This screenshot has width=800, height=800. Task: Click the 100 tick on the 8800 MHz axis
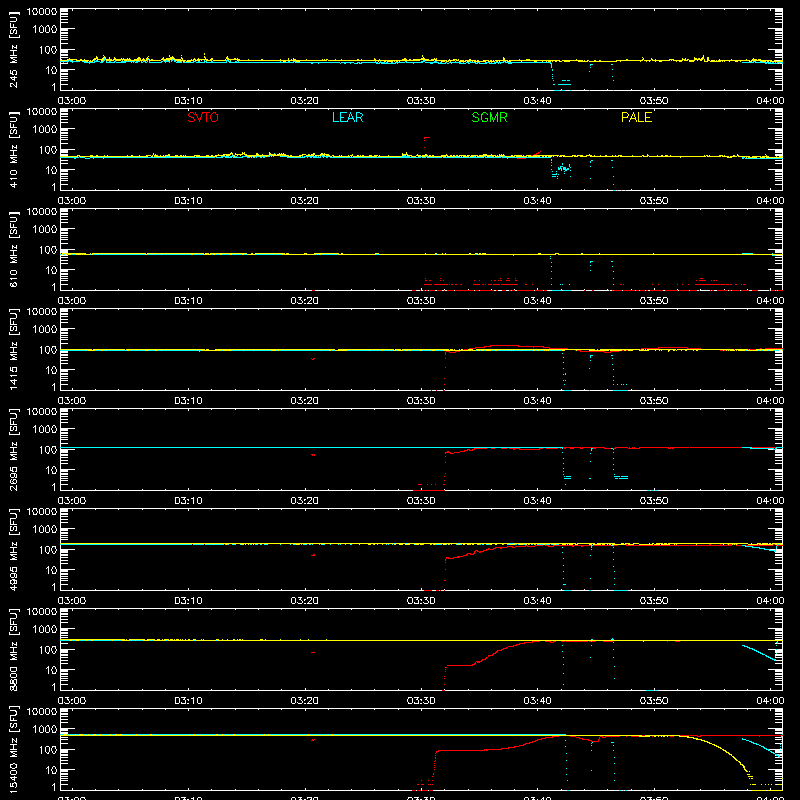click(48, 649)
